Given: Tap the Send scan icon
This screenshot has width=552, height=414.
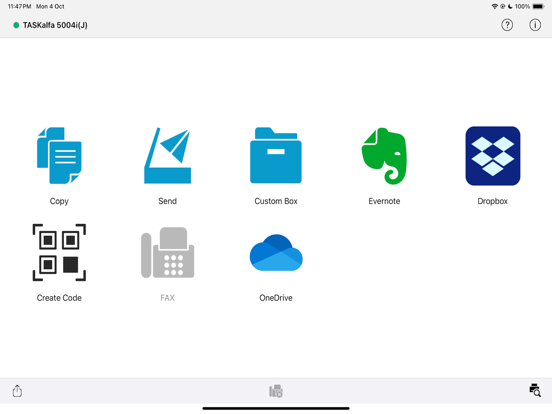Looking at the screenshot, I should tap(168, 156).
